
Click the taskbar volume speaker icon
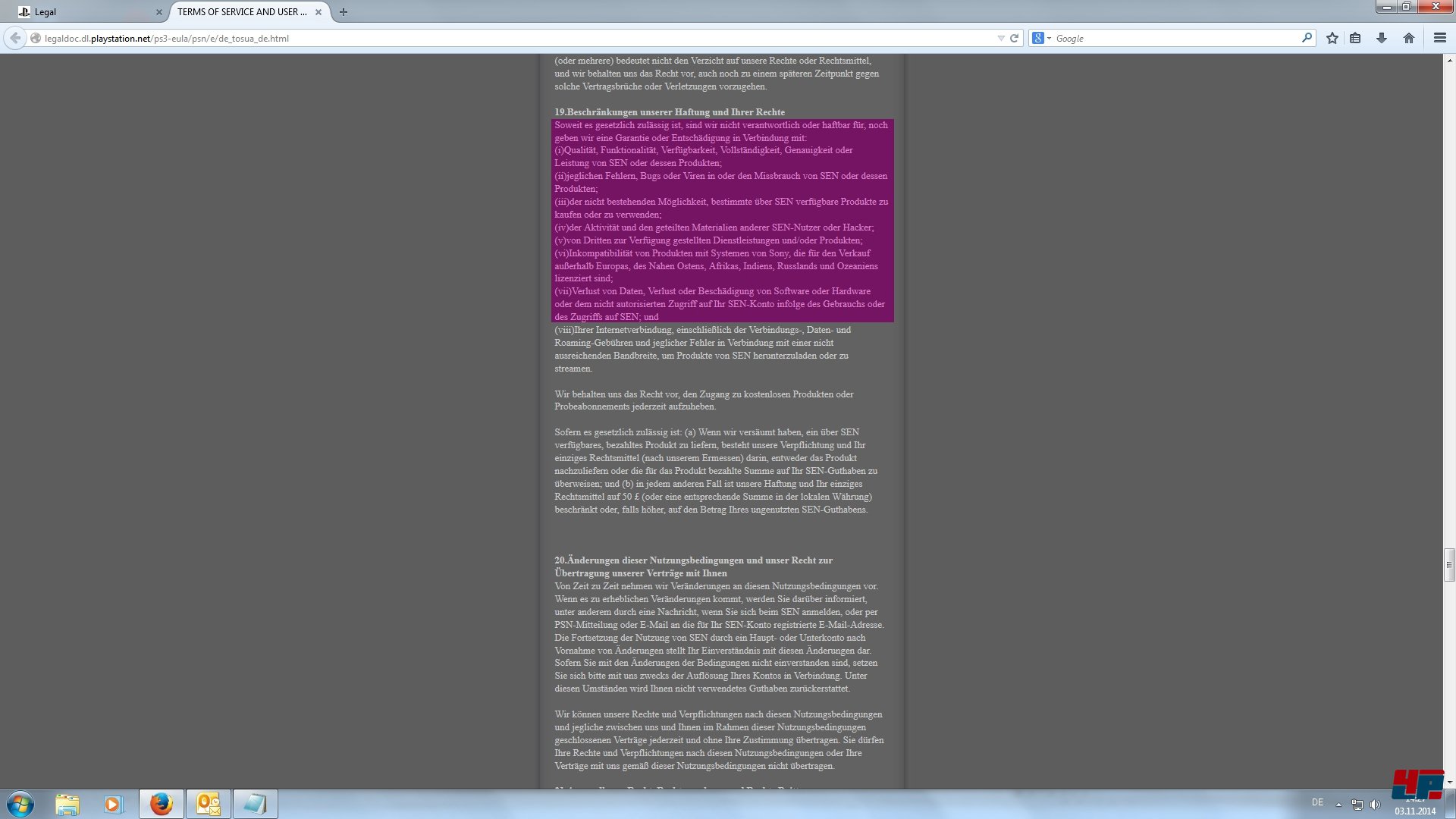[x=1375, y=805]
